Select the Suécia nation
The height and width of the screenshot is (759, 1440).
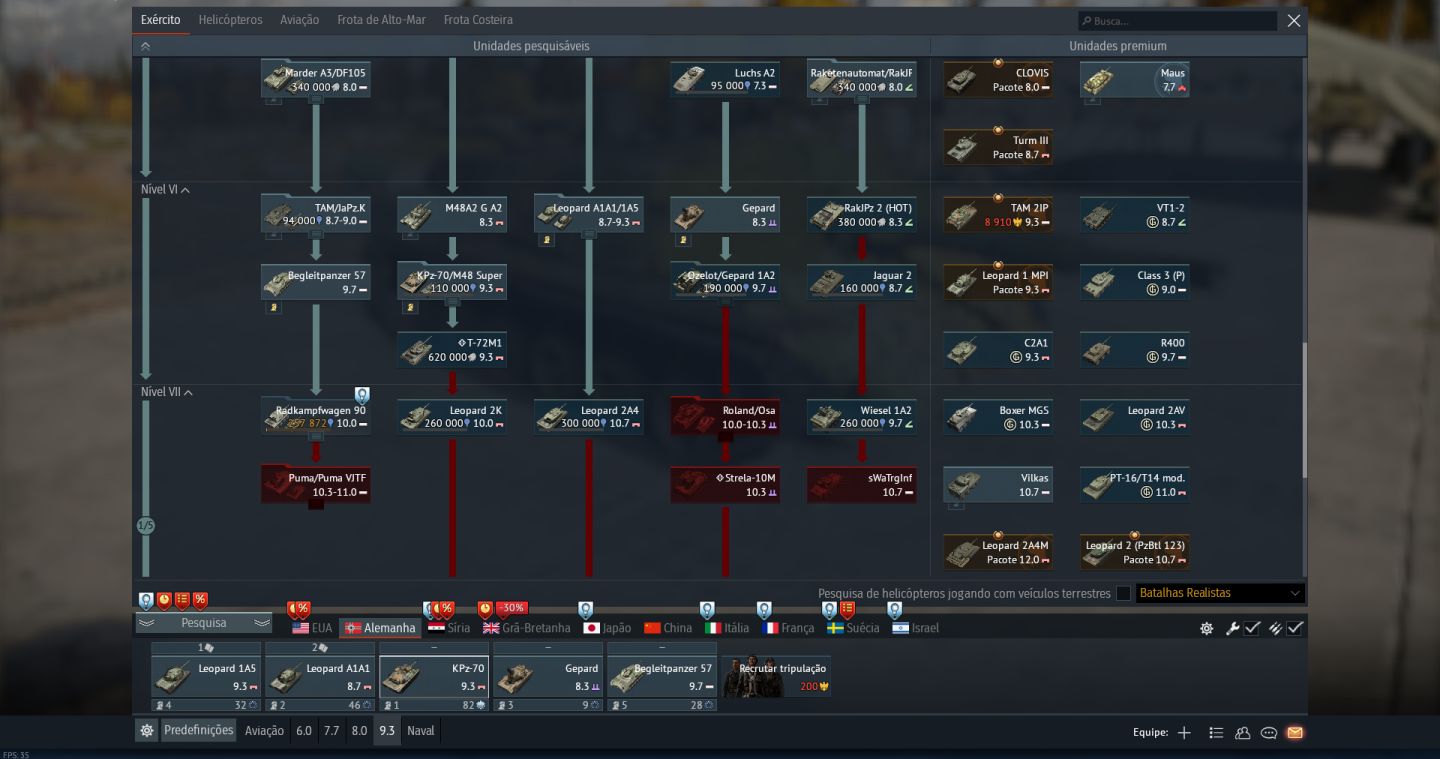click(x=853, y=628)
